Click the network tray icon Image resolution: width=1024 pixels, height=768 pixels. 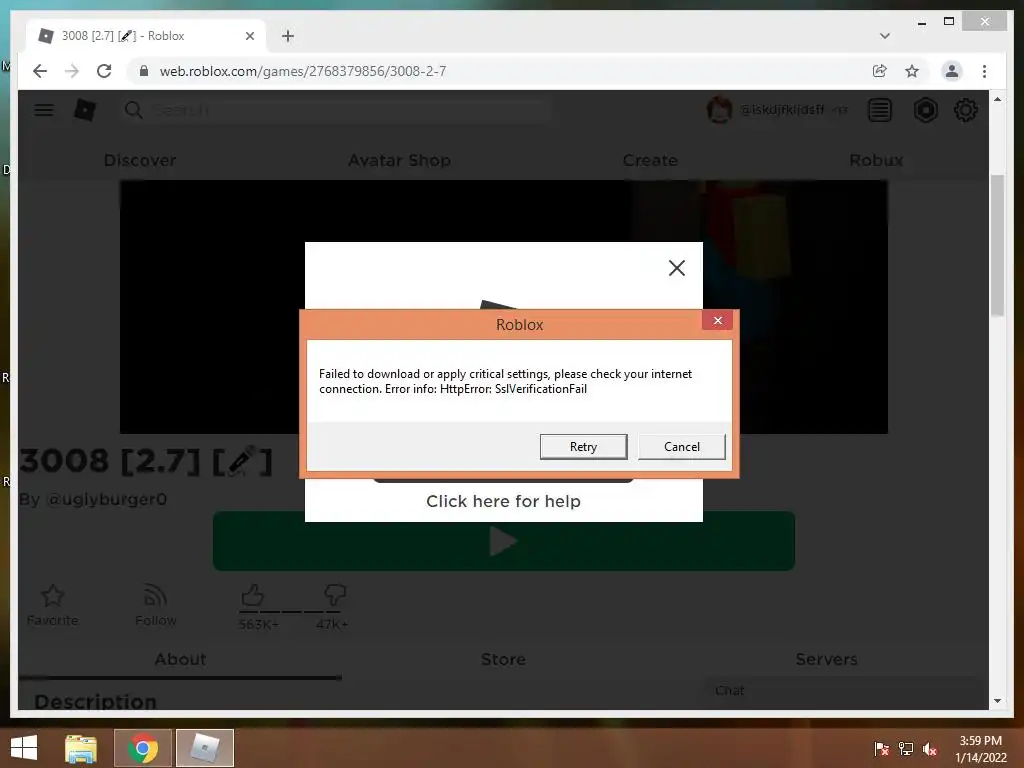[x=906, y=749]
